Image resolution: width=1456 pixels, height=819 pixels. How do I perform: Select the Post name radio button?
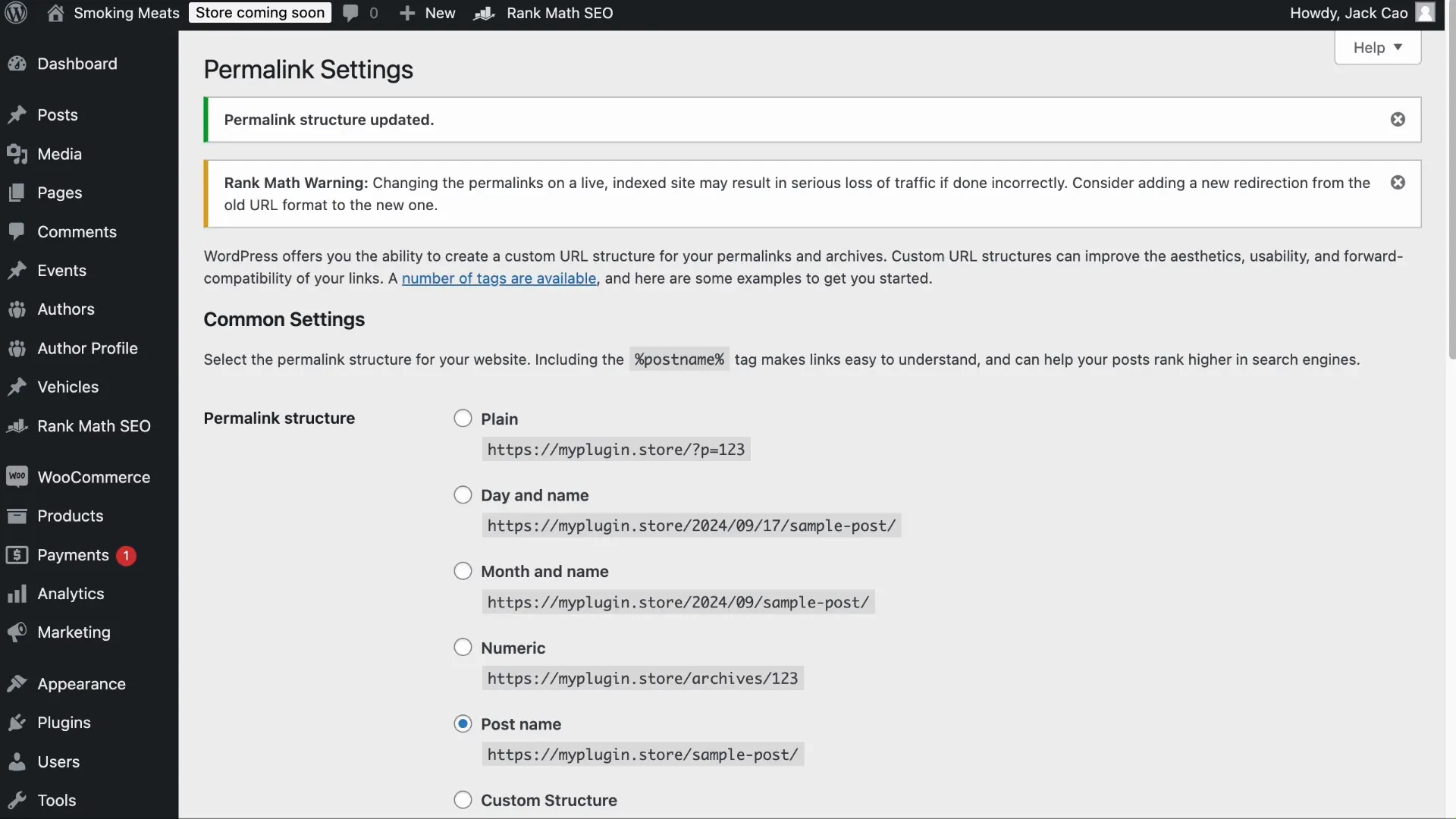click(x=463, y=724)
